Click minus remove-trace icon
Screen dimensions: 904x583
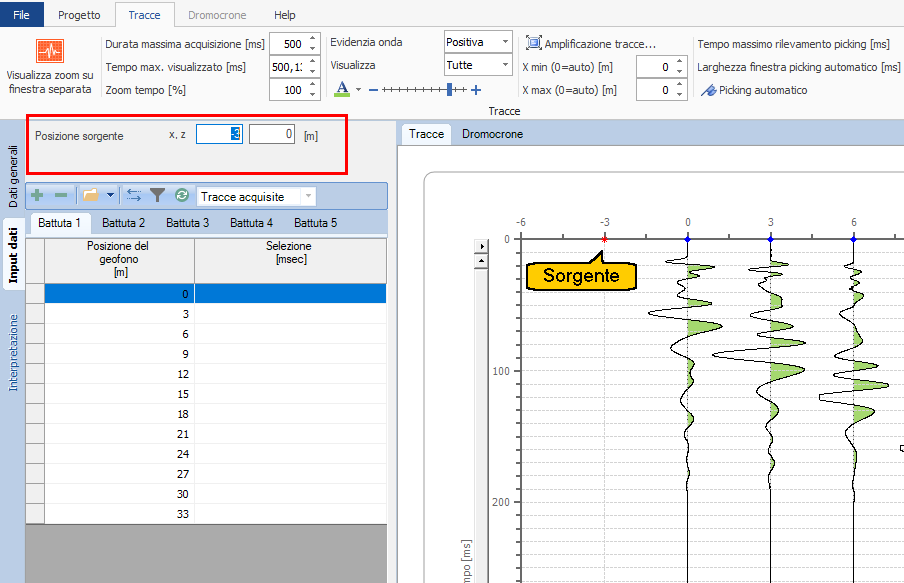(x=61, y=195)
